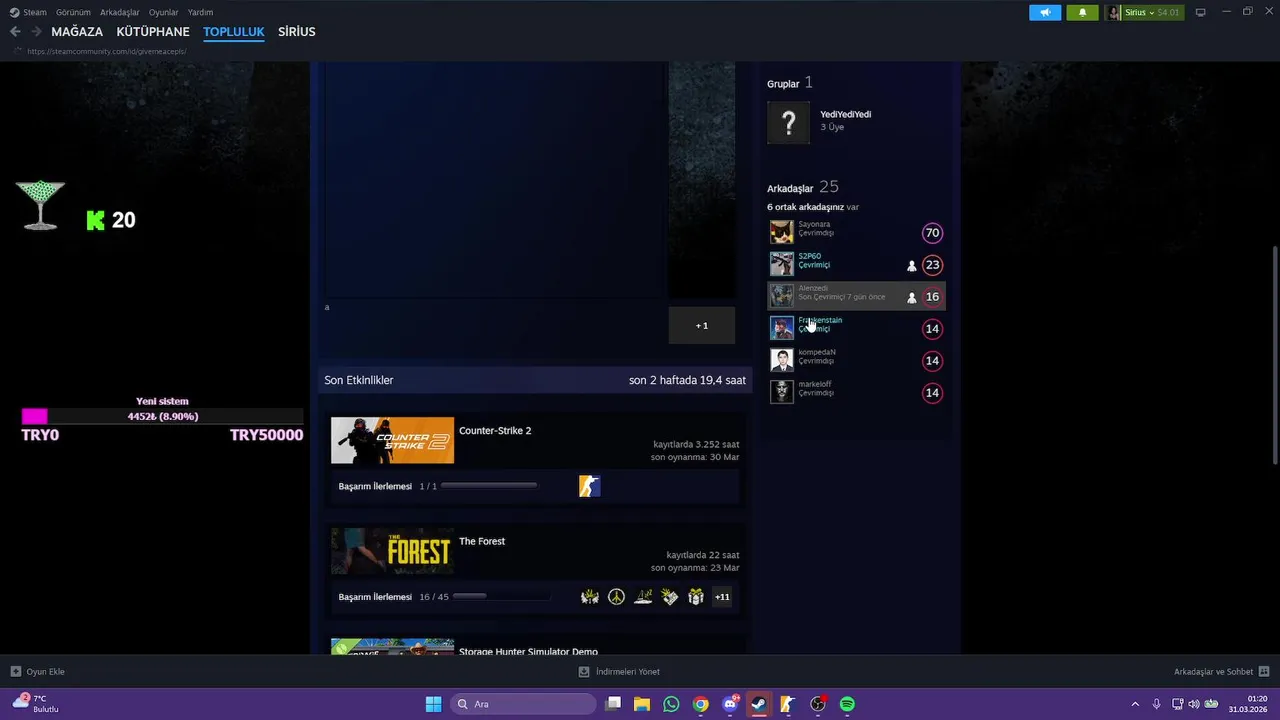Open markeloff's friend entry

click(x=856, y=392)
